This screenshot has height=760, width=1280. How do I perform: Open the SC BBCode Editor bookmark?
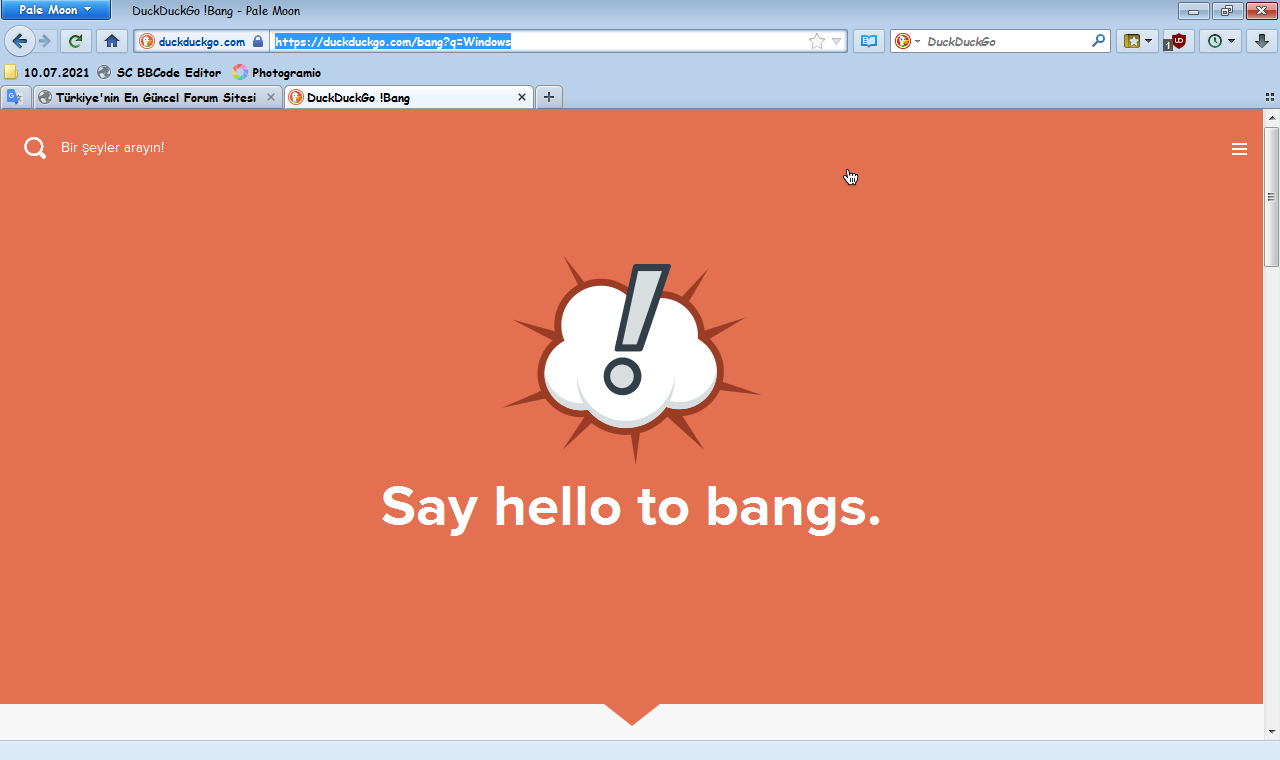(159, 72)
